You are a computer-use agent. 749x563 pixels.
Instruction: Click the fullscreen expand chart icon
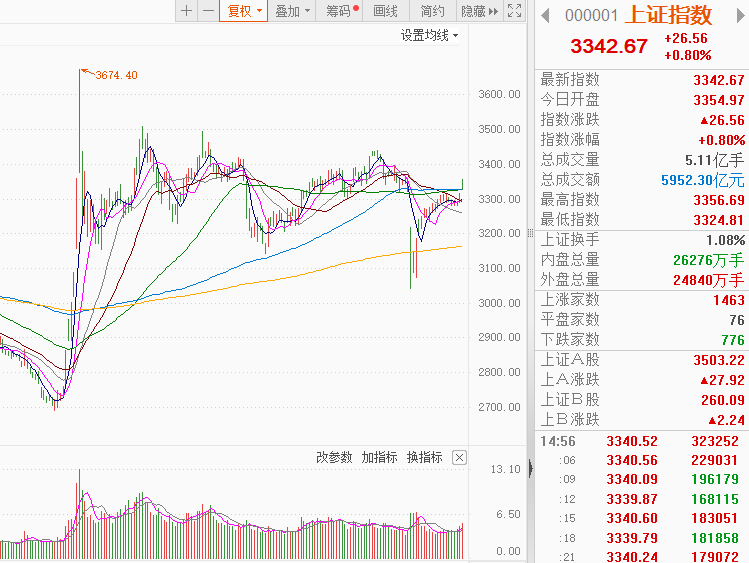tap(514, 11)
